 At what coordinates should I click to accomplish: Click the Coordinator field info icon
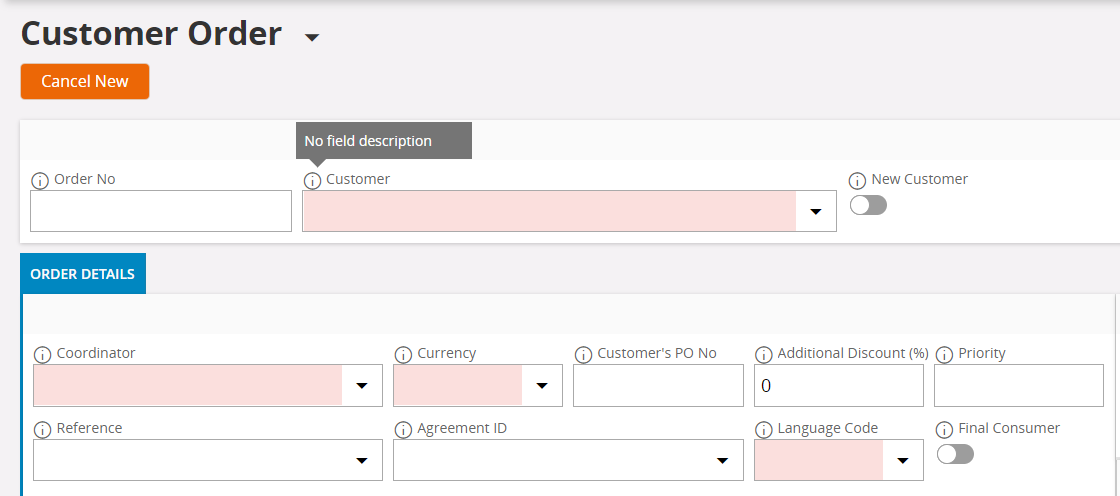pos(42,355)
